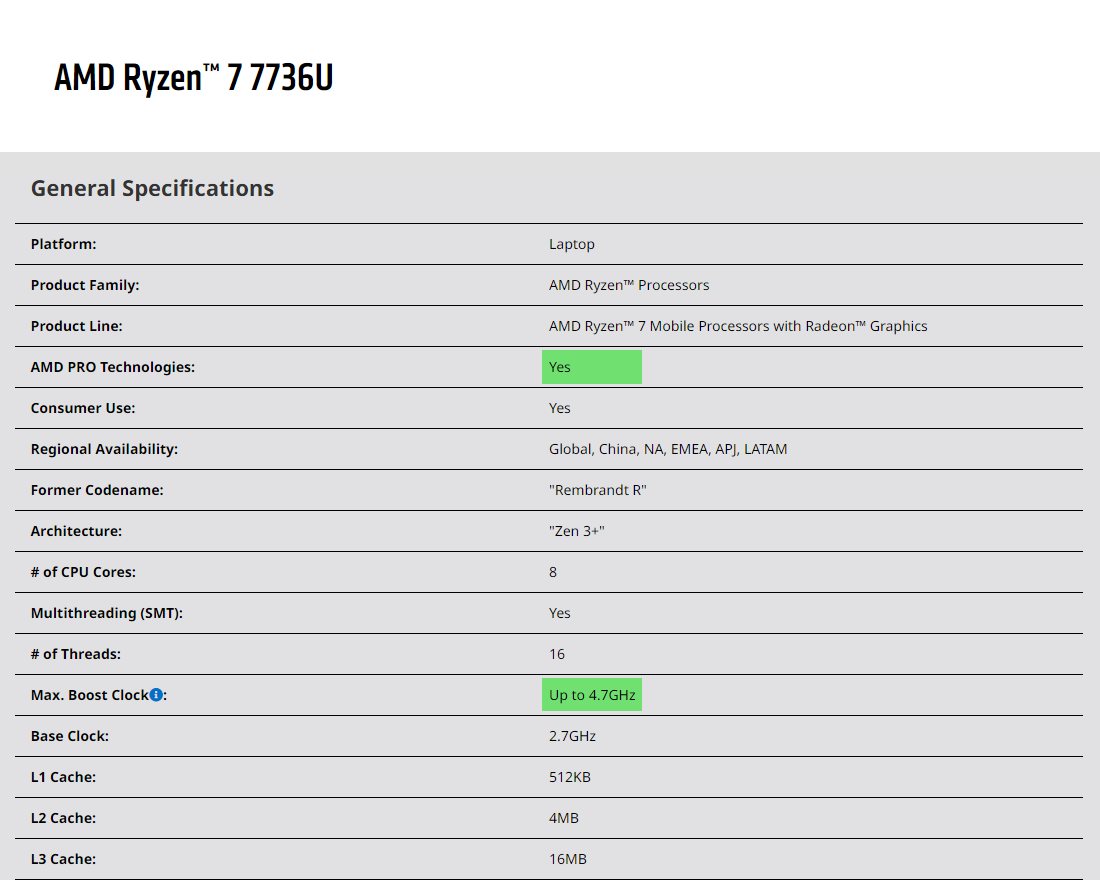Click the info icon beside Max. Boost Clock
The image size is (1100, 880).
156,695
